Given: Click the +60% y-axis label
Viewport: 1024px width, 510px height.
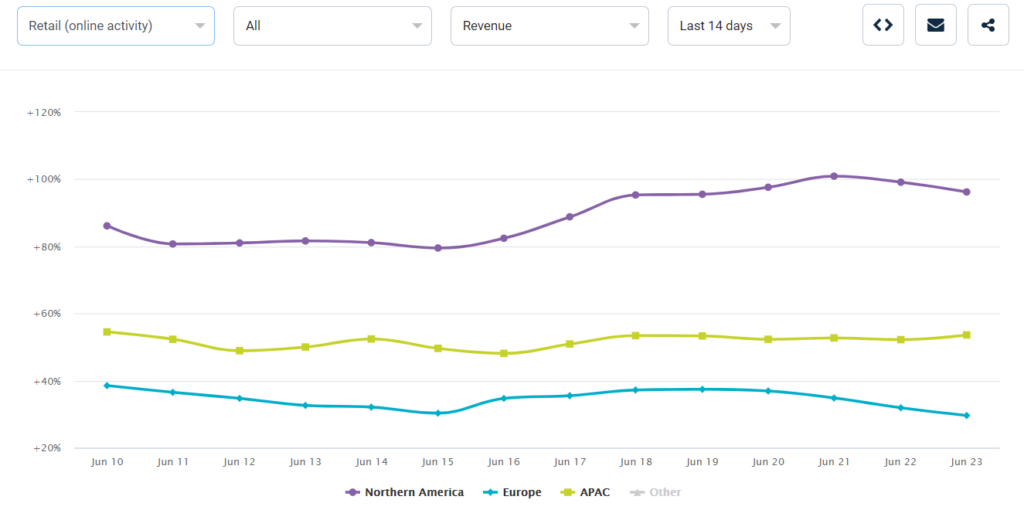Looking at the screenshot, I should 46,313.
